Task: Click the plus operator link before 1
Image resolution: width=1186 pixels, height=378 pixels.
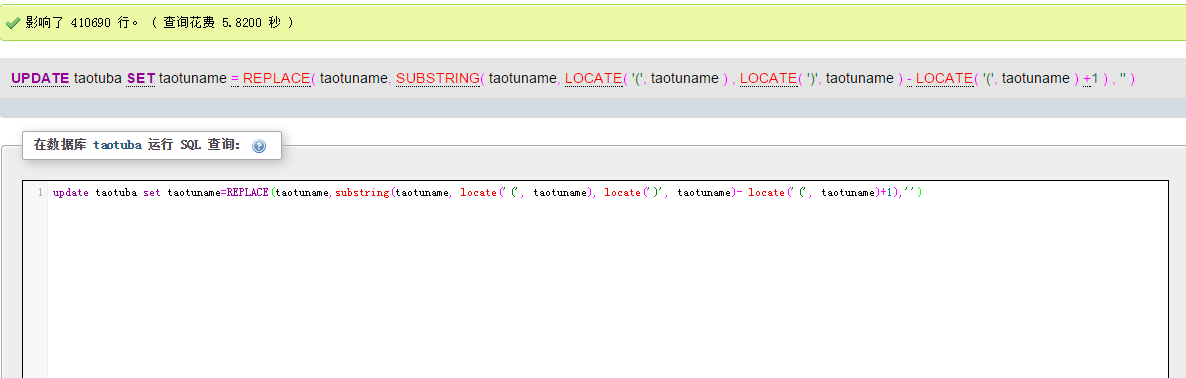Action: [x=1086, y=78]
